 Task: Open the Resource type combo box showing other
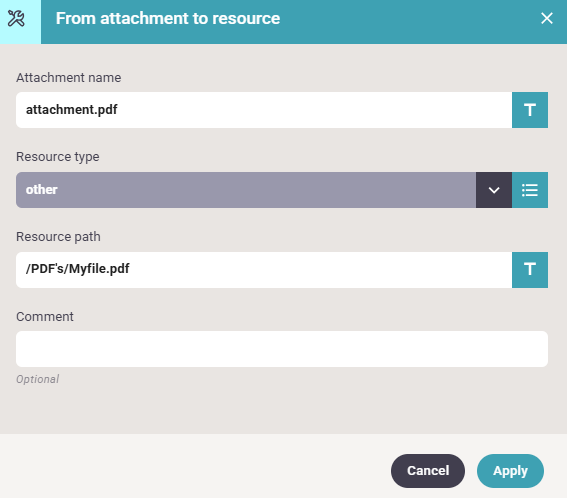[x=246, y=190]
